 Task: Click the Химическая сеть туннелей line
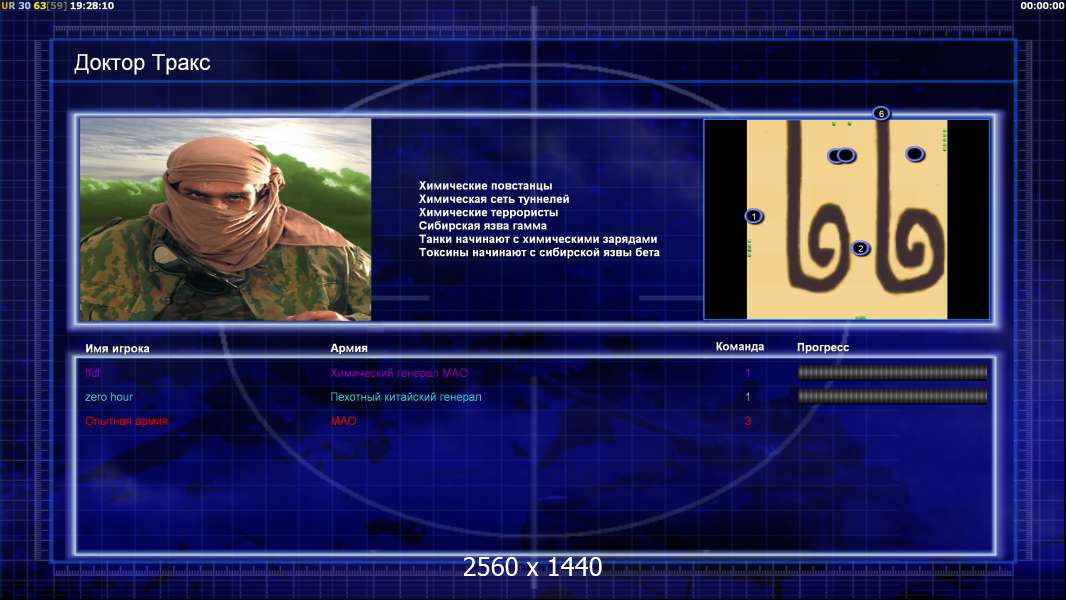pyautogui.click(x=494, y=199)
